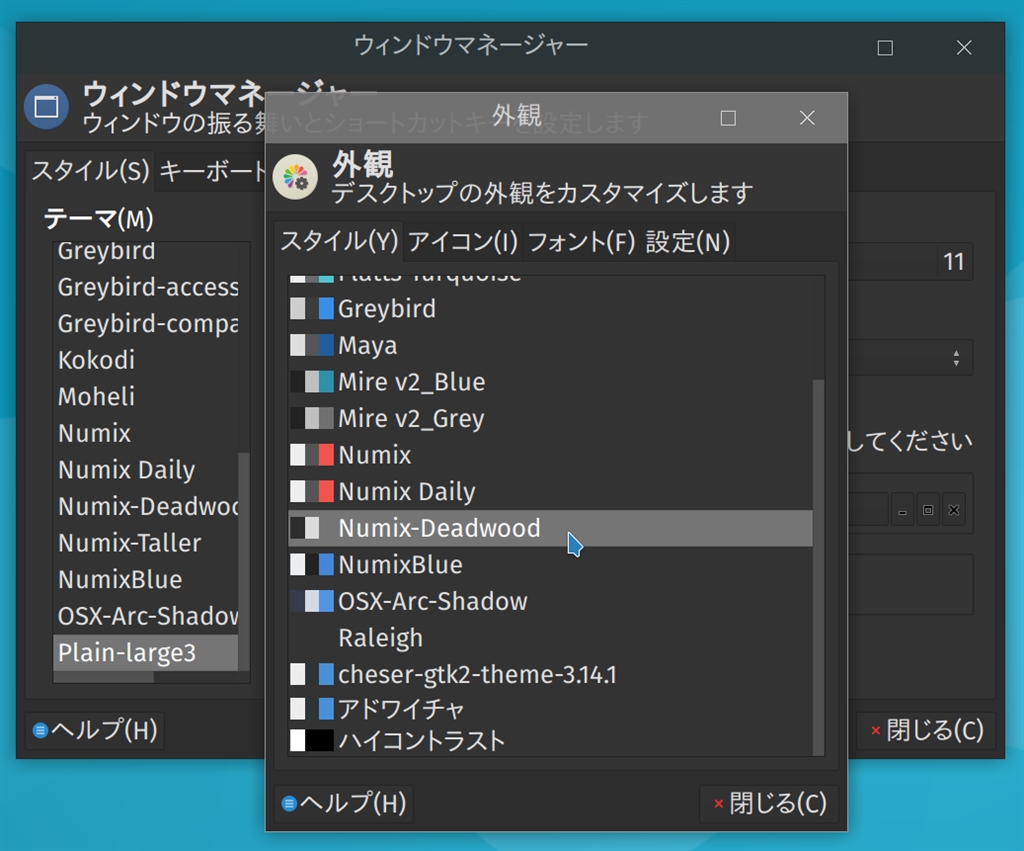Image resolution: width=1024 pixels, height=851 pixels.
Task: Click the red x icon on Appearance close button
Action: pyautogui.click(x=718, y=804)
